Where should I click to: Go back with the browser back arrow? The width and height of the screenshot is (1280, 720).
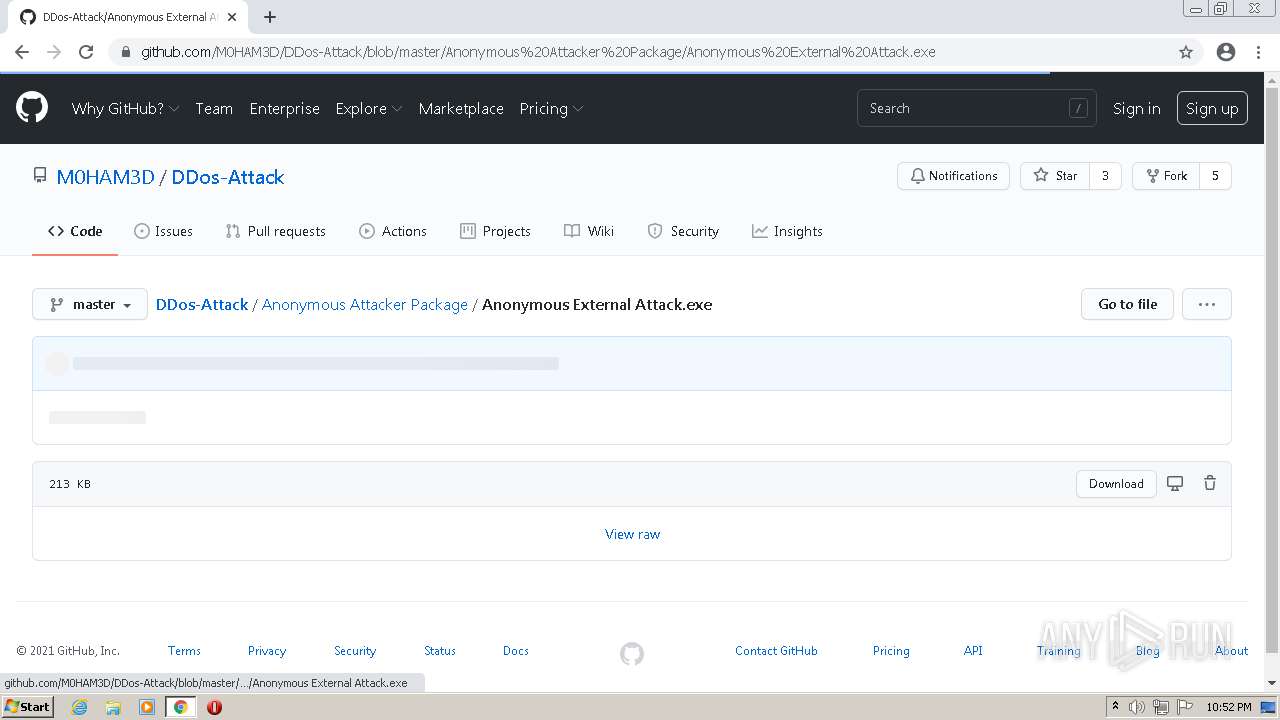(22, 52)
